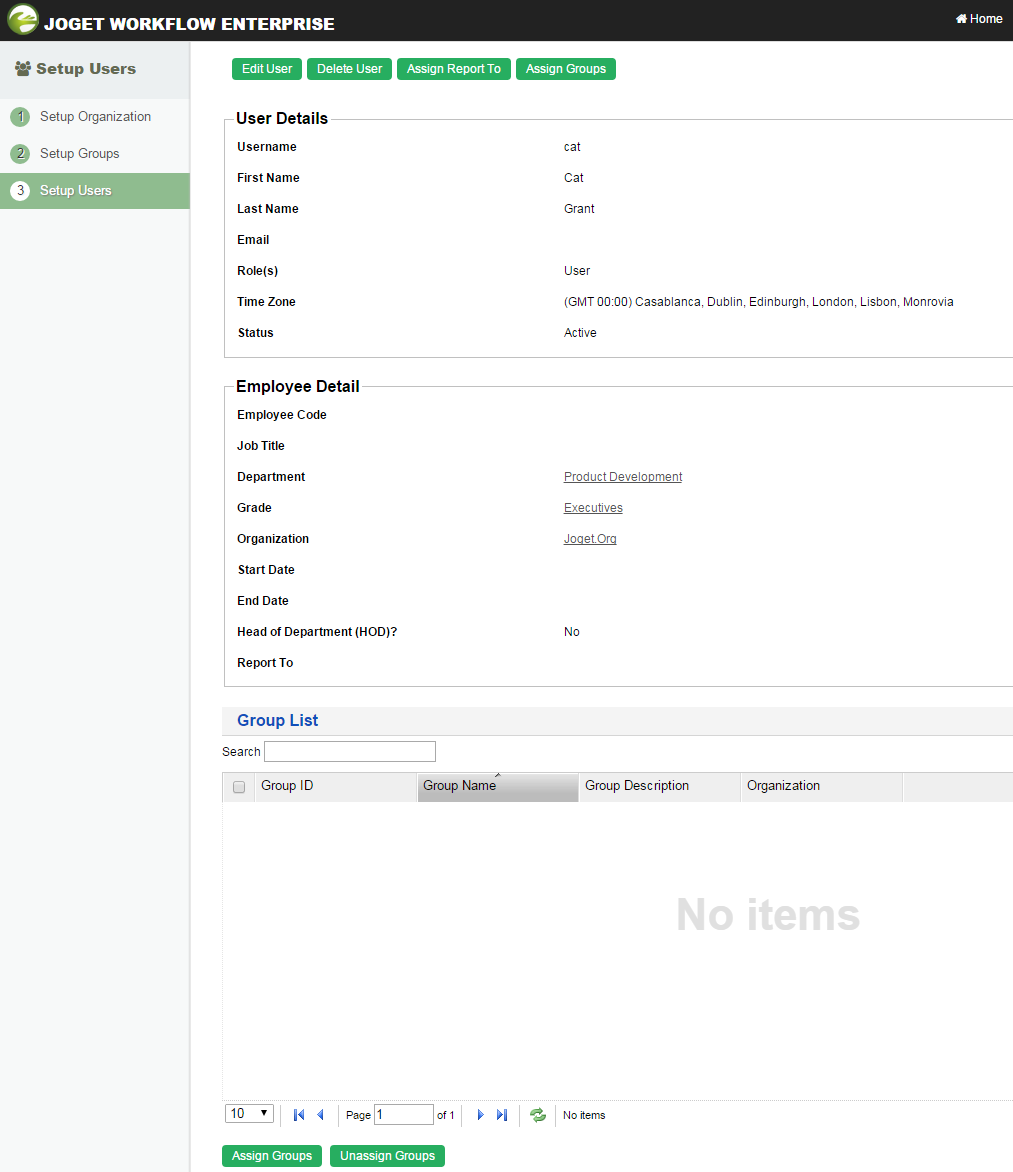Go to previous page arrow
Viewport: 1013px width, 1172px height.
coord(320,1115)
